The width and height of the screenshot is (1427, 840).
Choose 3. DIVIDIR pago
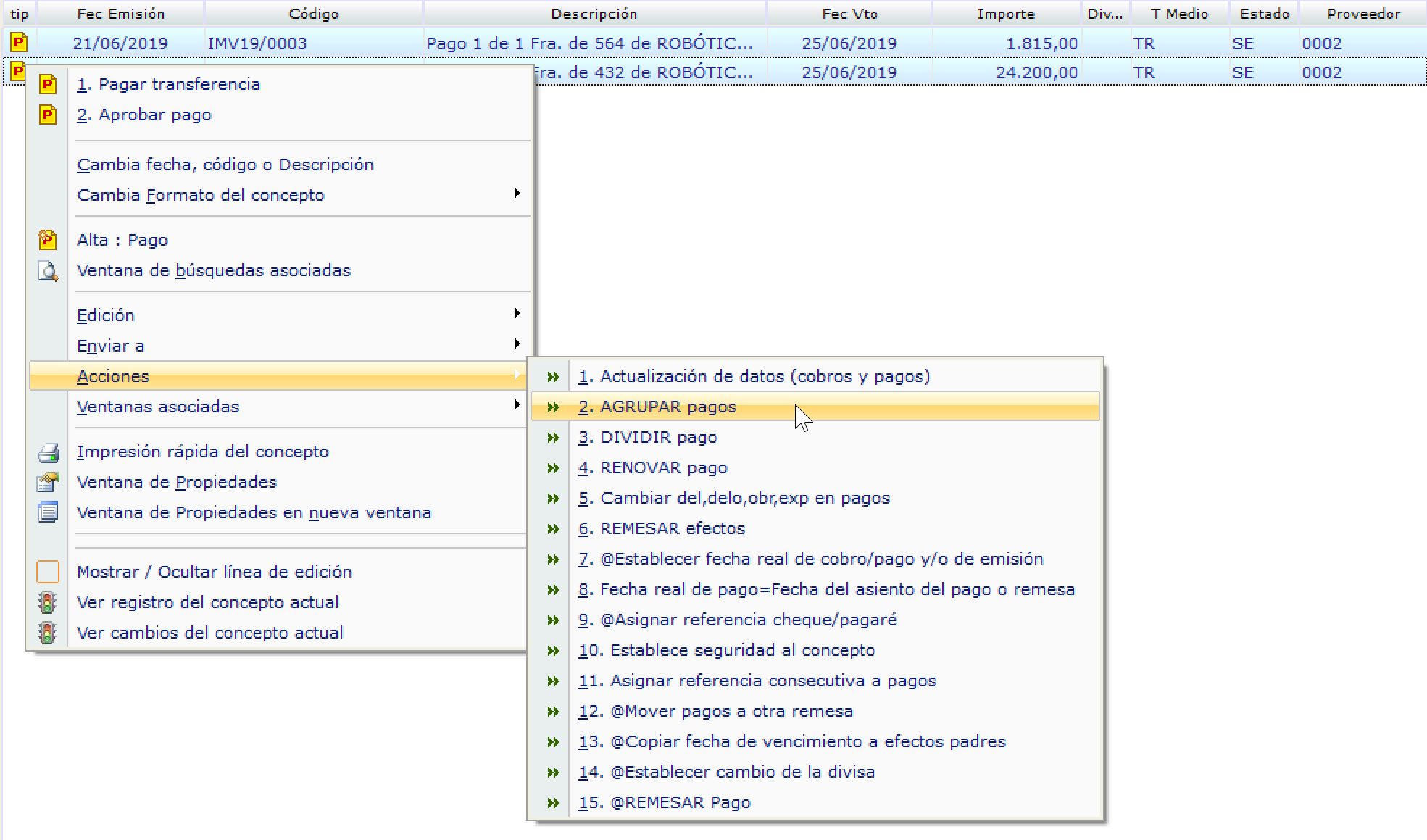pos(647,437)
